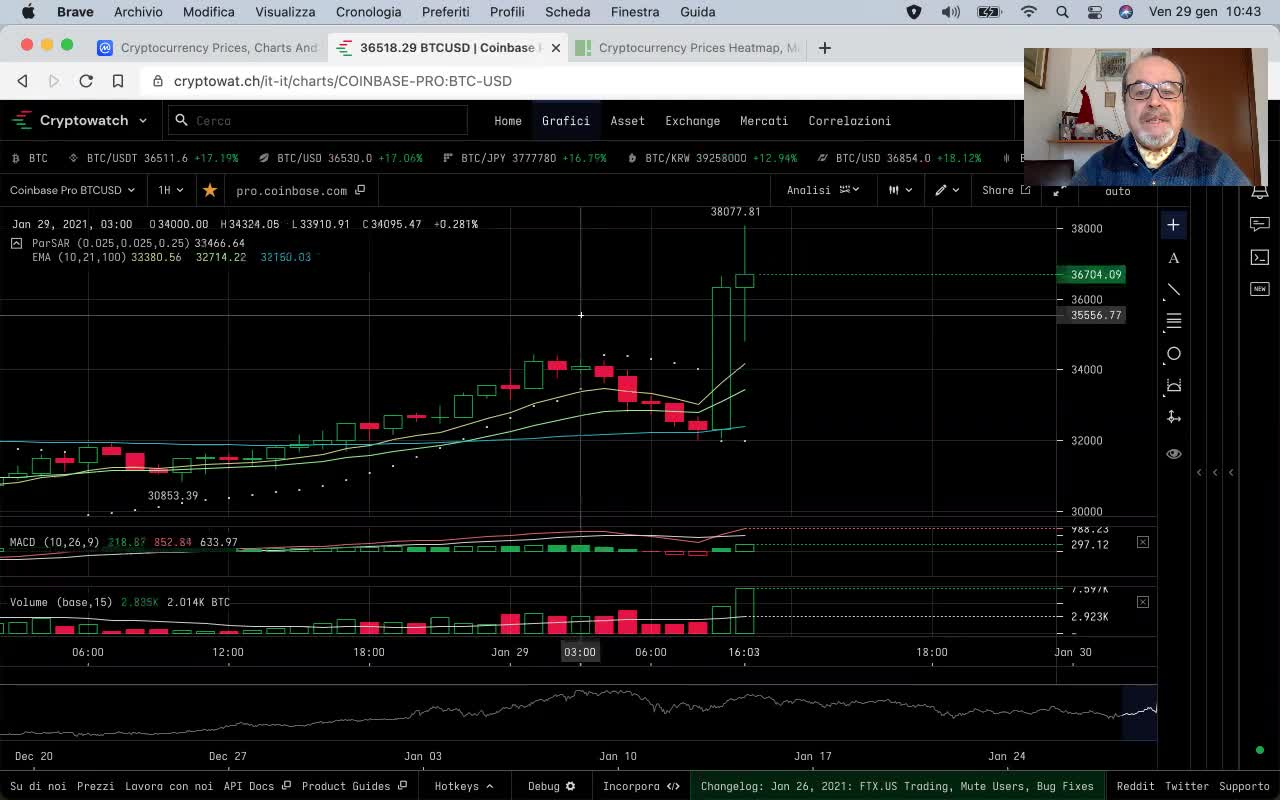Click the address bar URL
The height and width of the screenshot is (800, 1280).
pos(342,81)
